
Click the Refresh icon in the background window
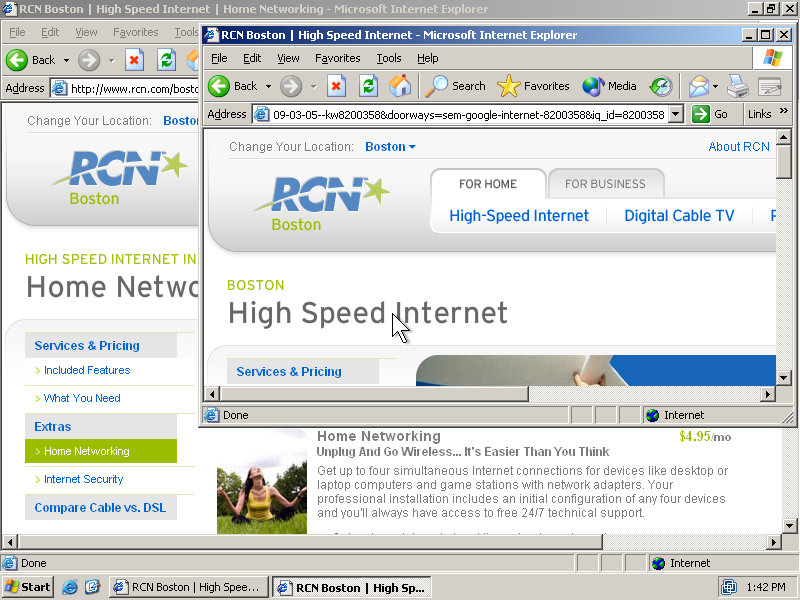coord(166,60)
